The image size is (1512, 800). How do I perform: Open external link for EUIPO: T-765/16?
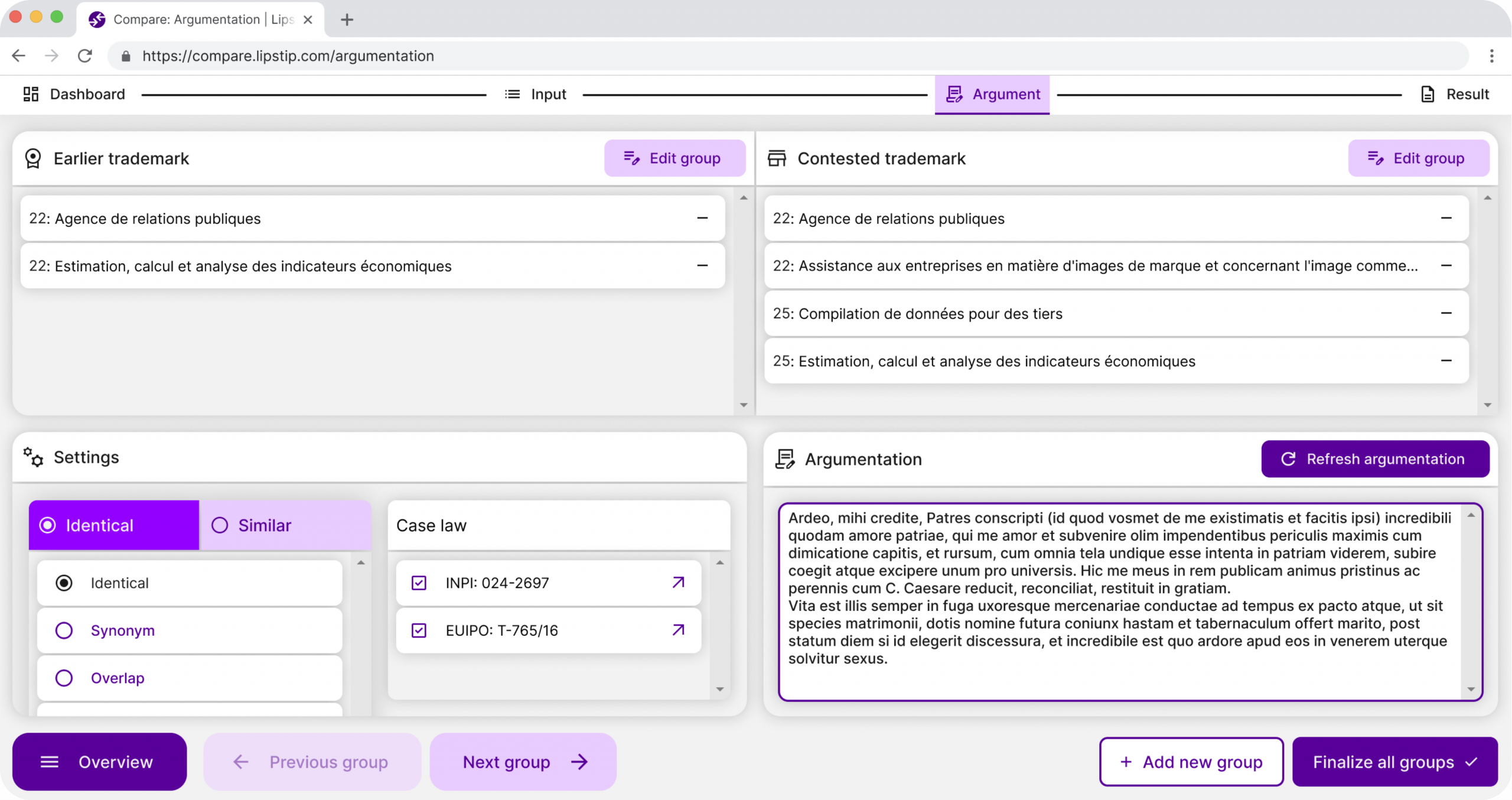pos(678,630)
